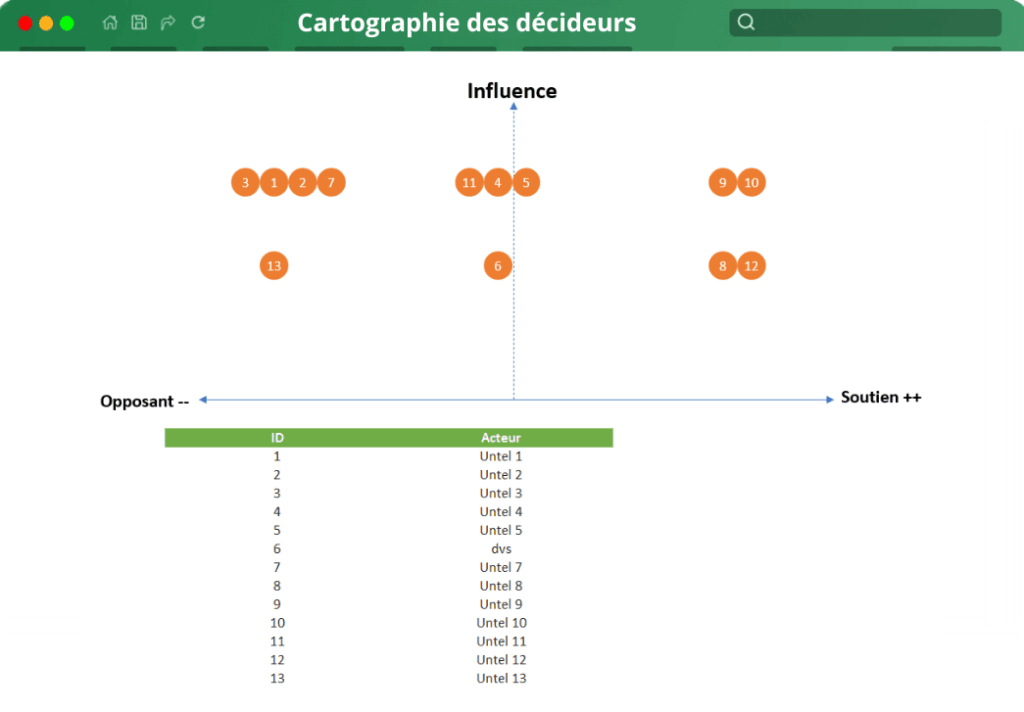Select orange bubble numbered 2
The width and height of the screenshot is (1024, 712).
pos(302,183)
